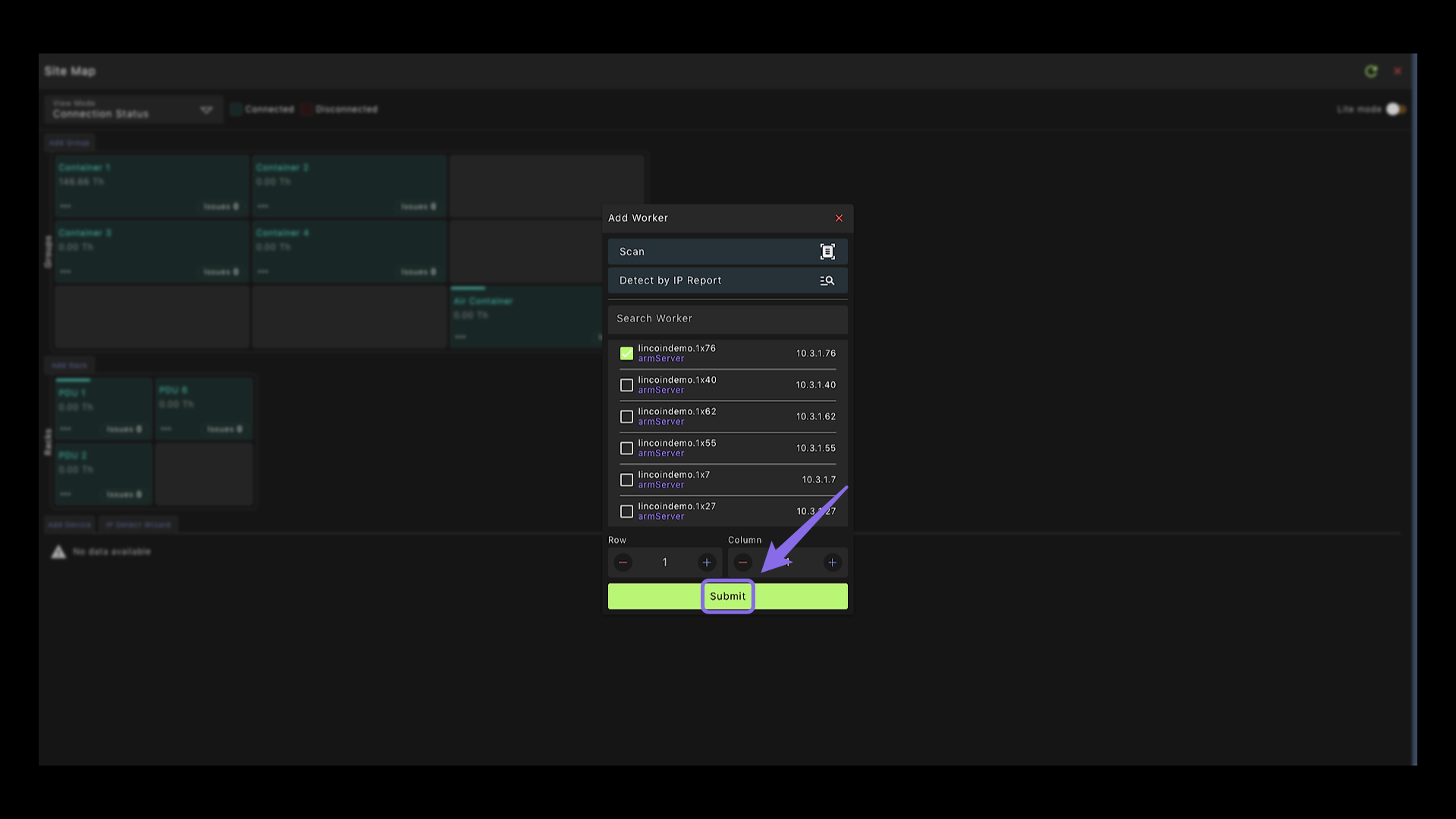Open Detect by IP Report
The width and height of the screenshot is (1456, 819).
(x=727, y=281)
